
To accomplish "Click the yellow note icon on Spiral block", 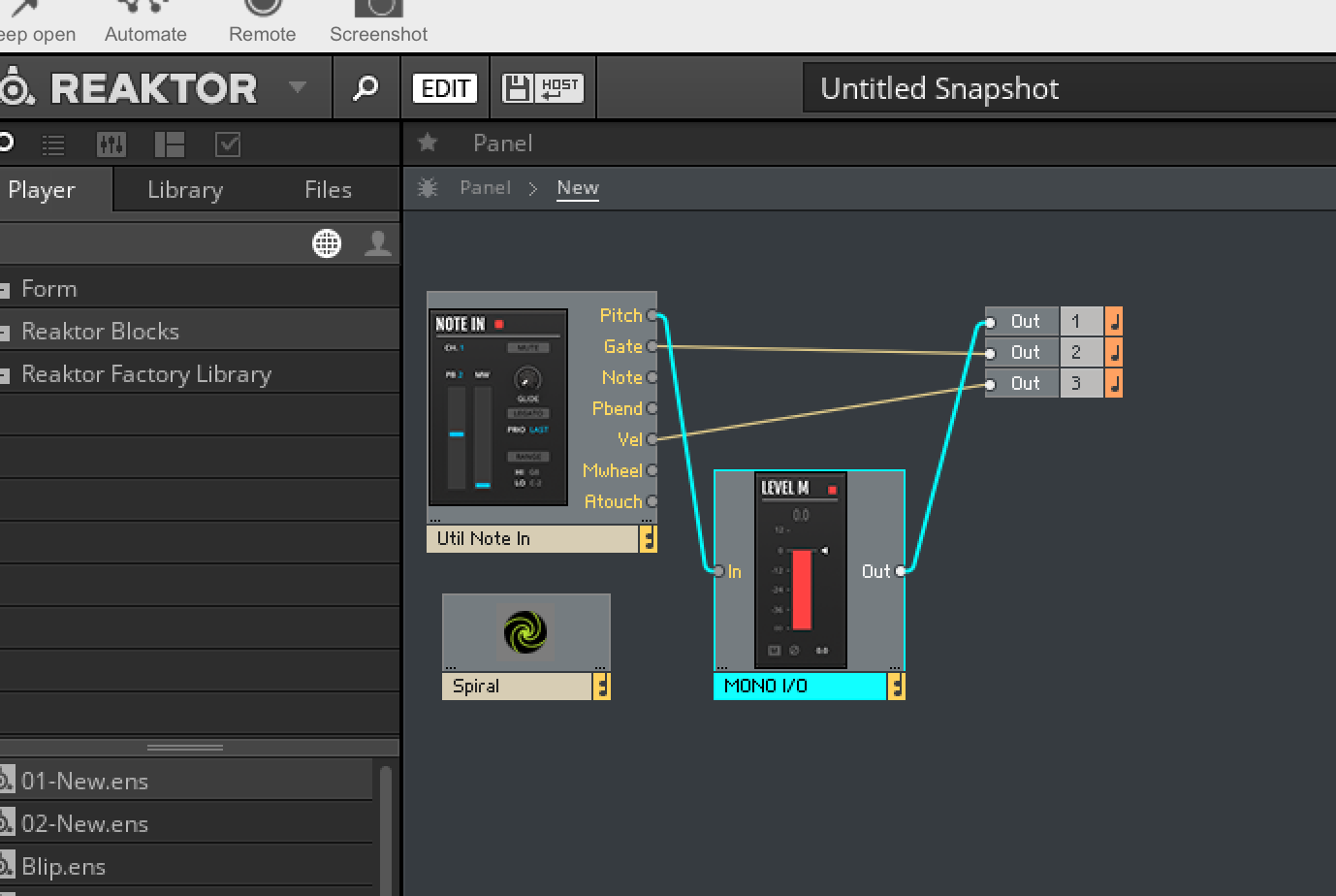I will (601, 687).
